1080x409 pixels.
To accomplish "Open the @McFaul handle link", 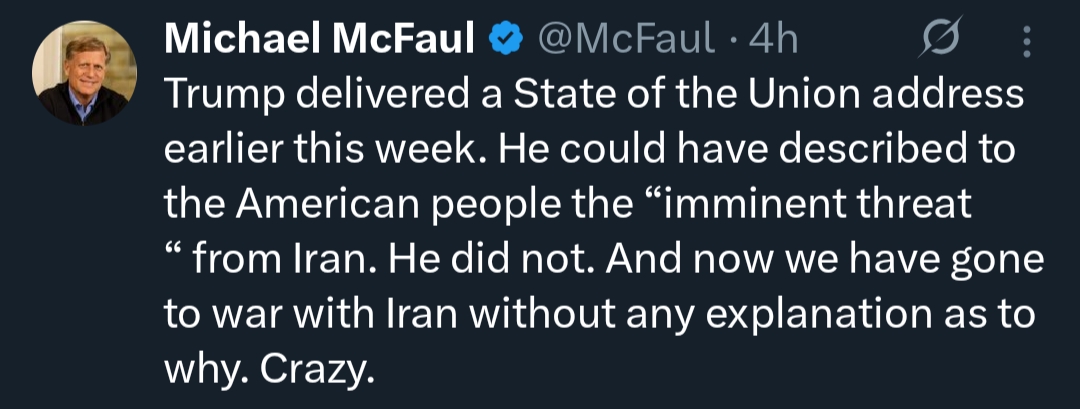I will pos(627,39).
